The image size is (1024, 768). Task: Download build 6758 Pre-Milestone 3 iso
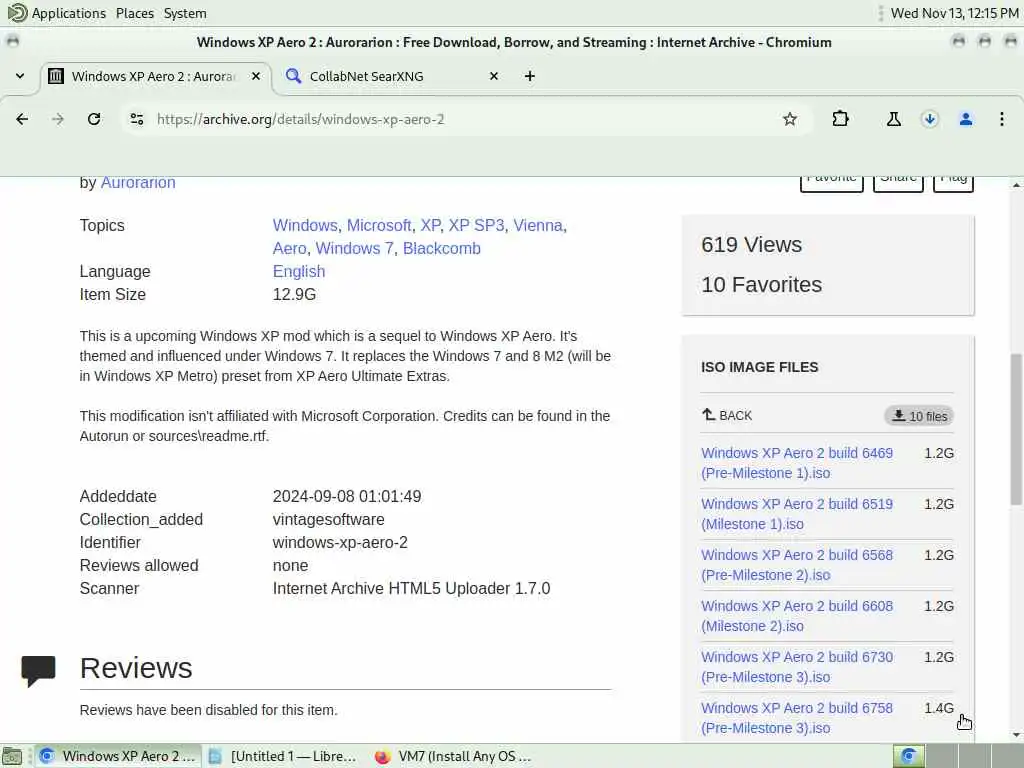797,718
